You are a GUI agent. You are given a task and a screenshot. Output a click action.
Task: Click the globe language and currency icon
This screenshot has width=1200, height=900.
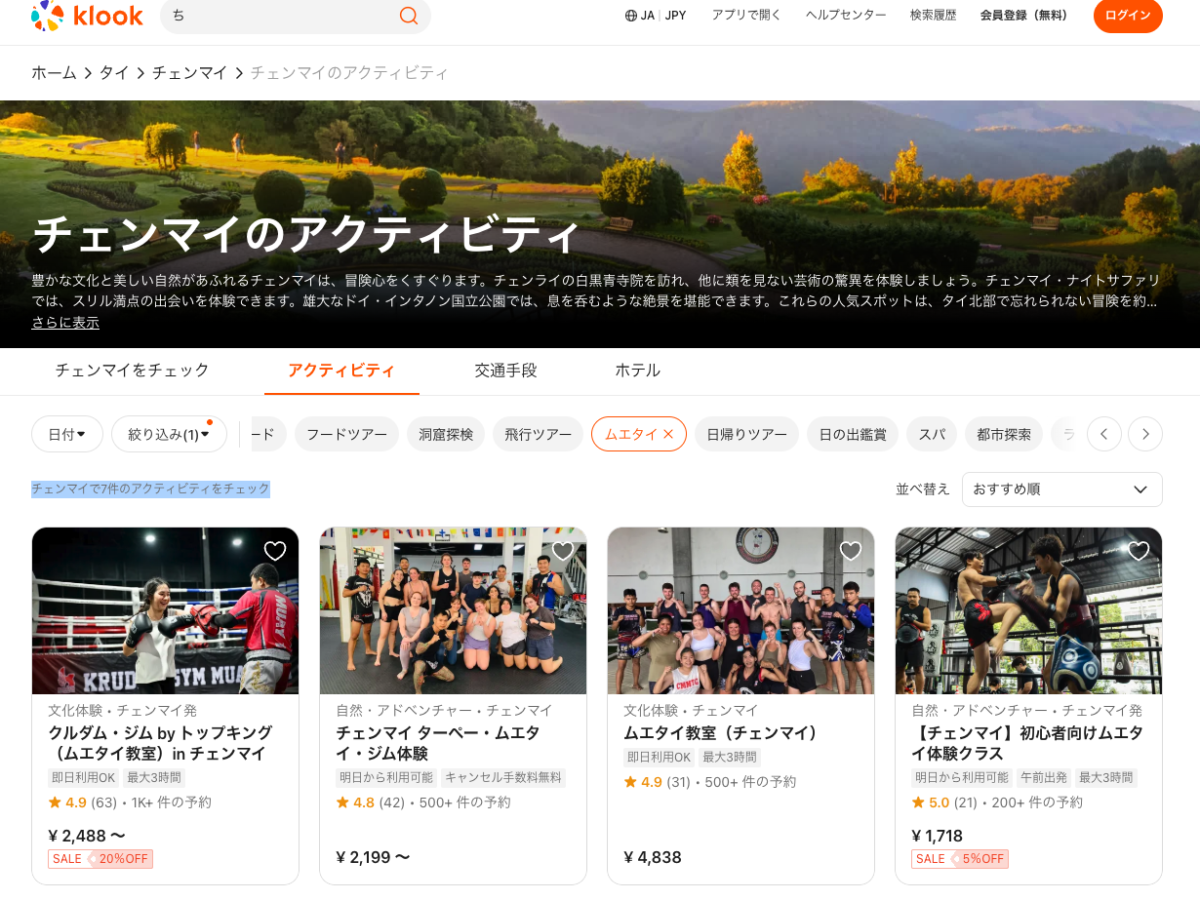(631, 16)
